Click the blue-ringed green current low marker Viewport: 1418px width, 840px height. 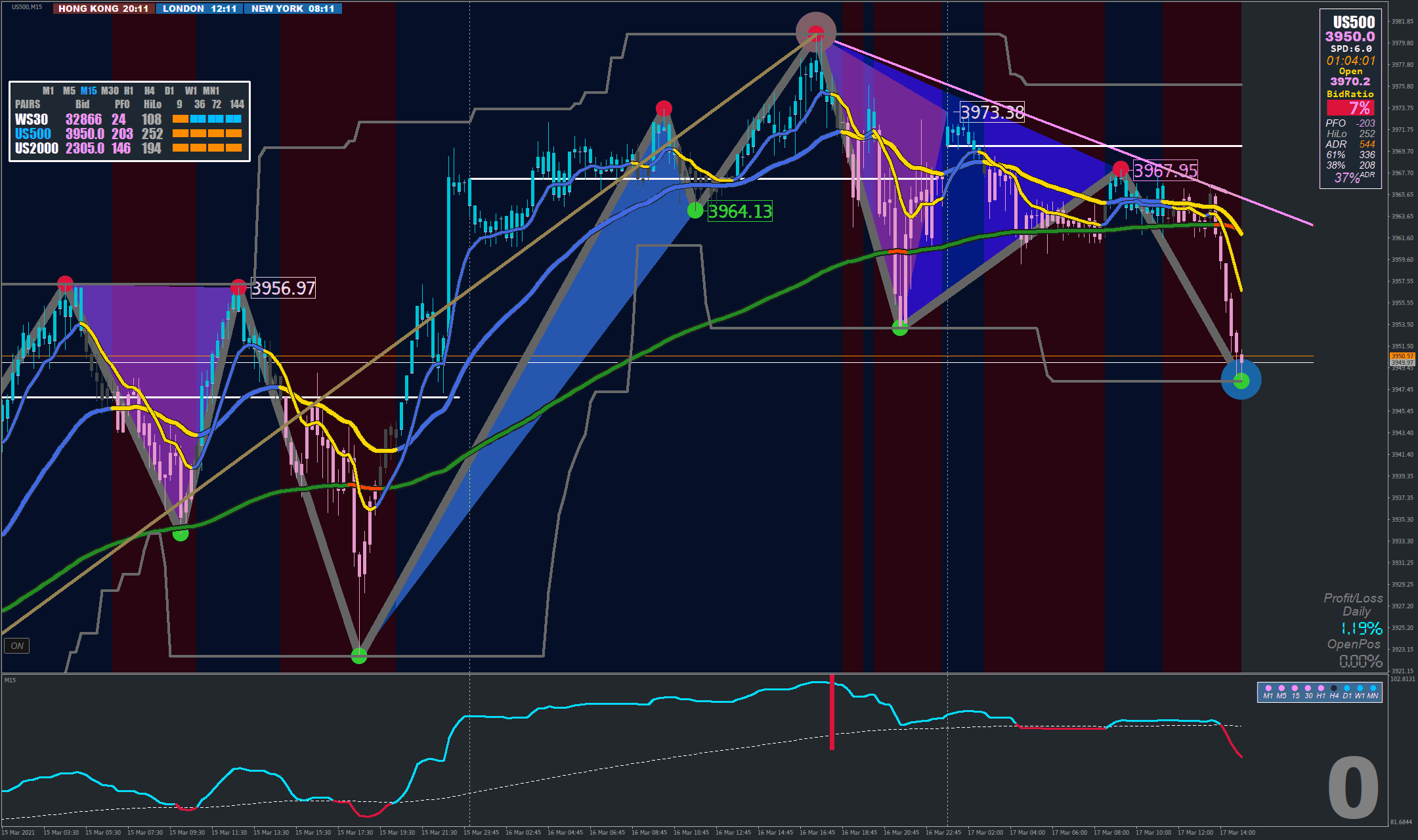coord(1241,380)
